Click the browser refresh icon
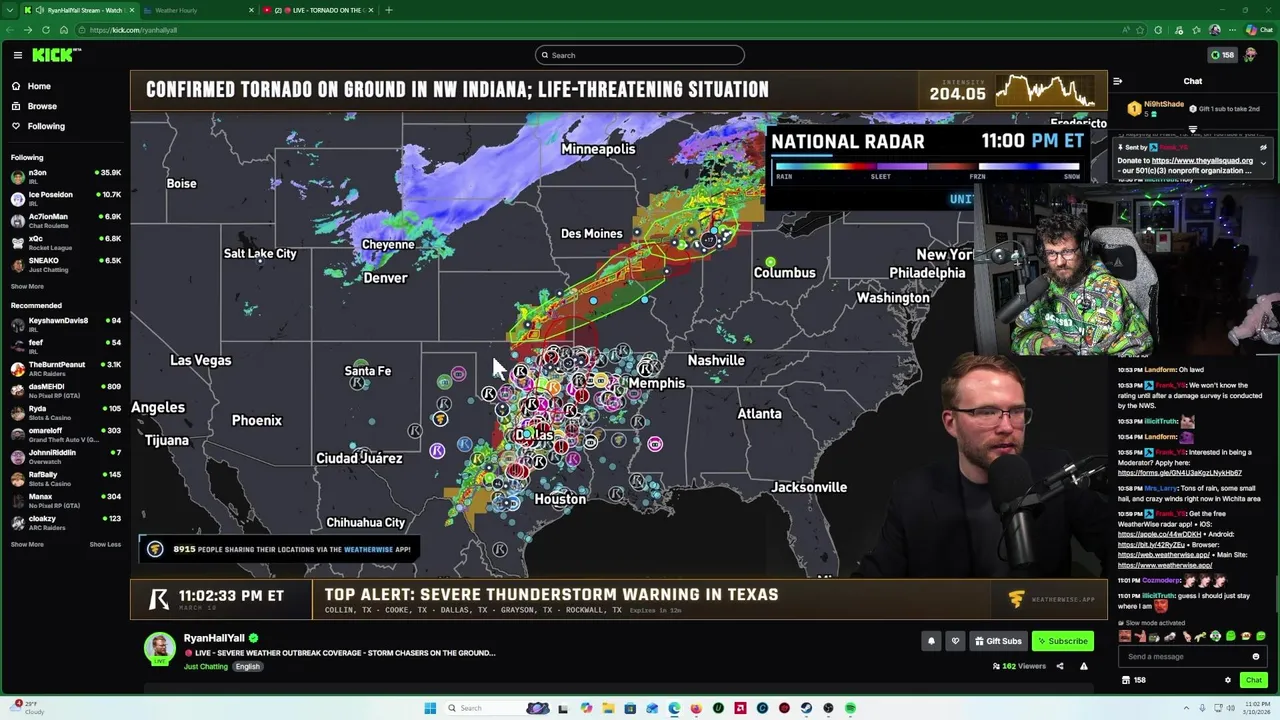The width and height of the screenshot is (1280, 720). coord(45,30)
